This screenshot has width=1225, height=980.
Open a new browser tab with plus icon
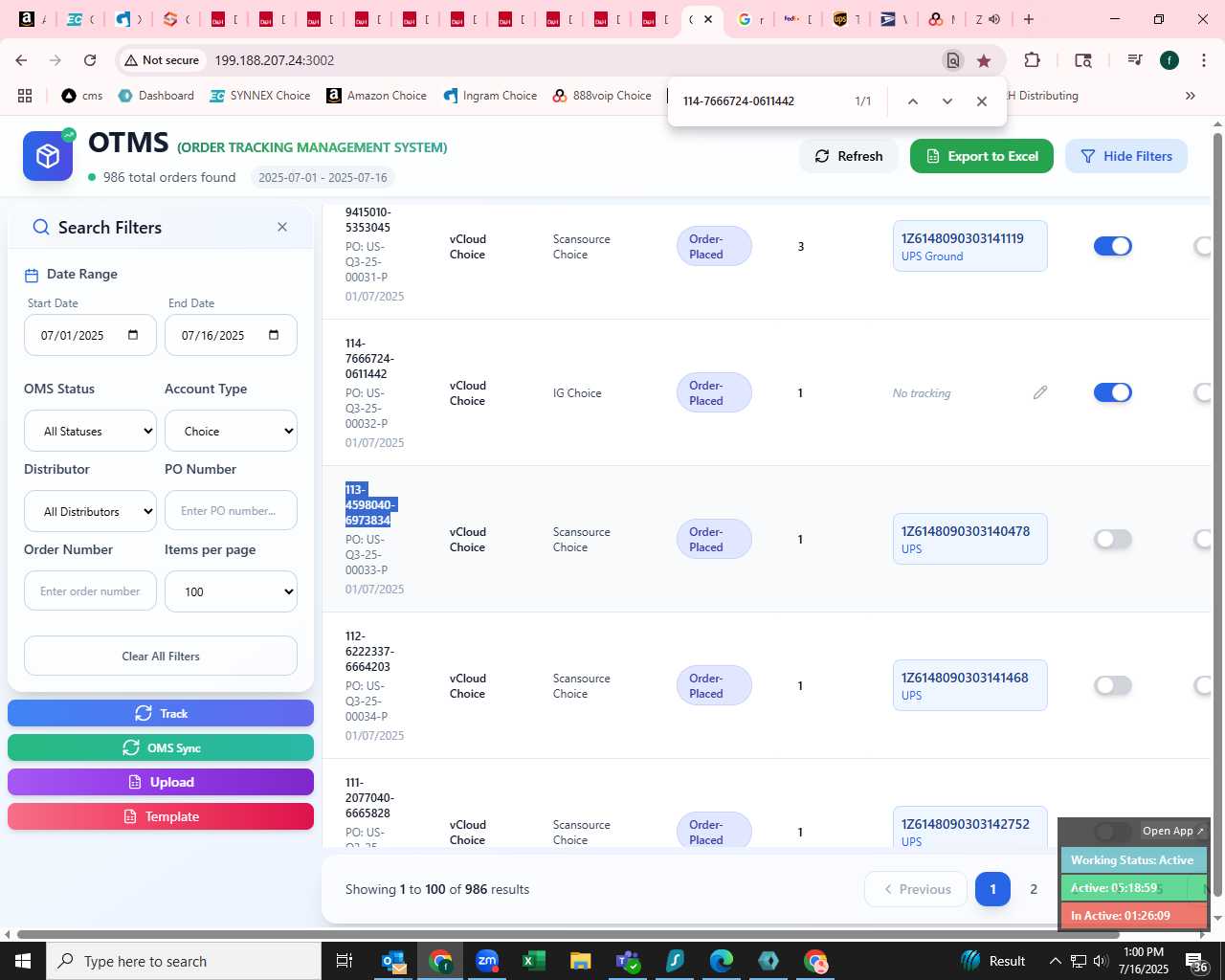(x=1029, y=19)
